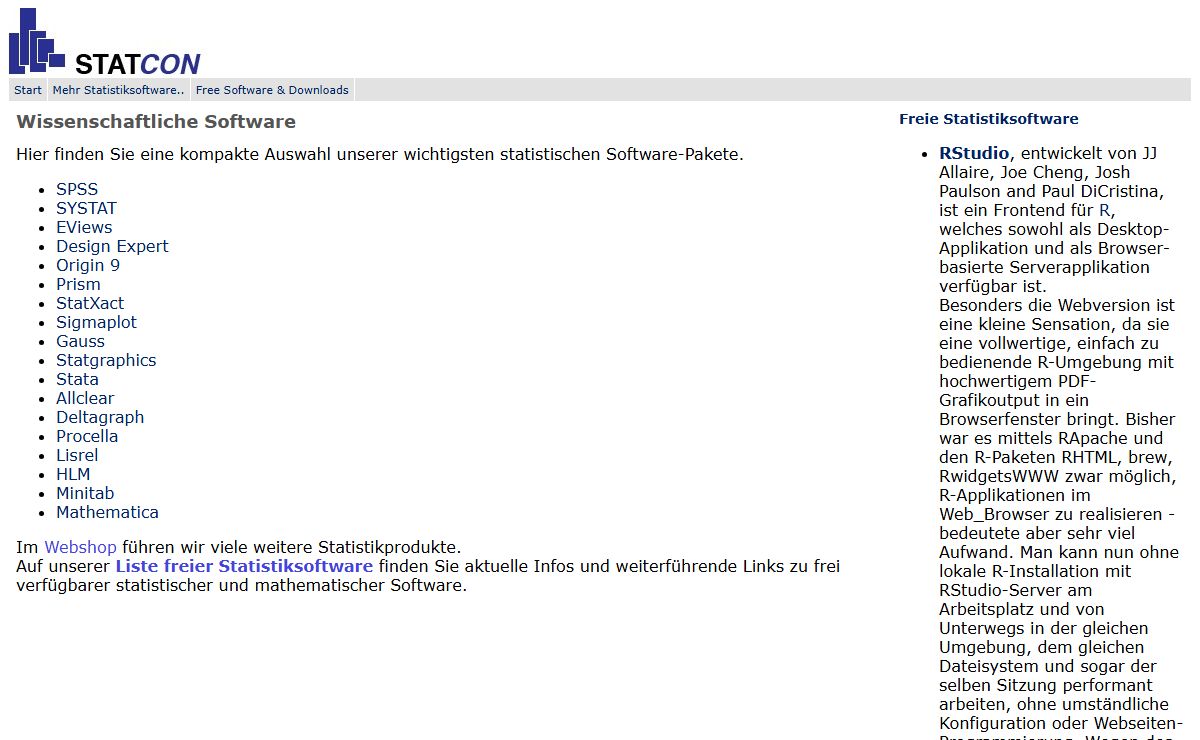Click the sentence starting 'Hier finden Sie'
Viewport: 1200px width, 740px height.
(x=380, y=154)
